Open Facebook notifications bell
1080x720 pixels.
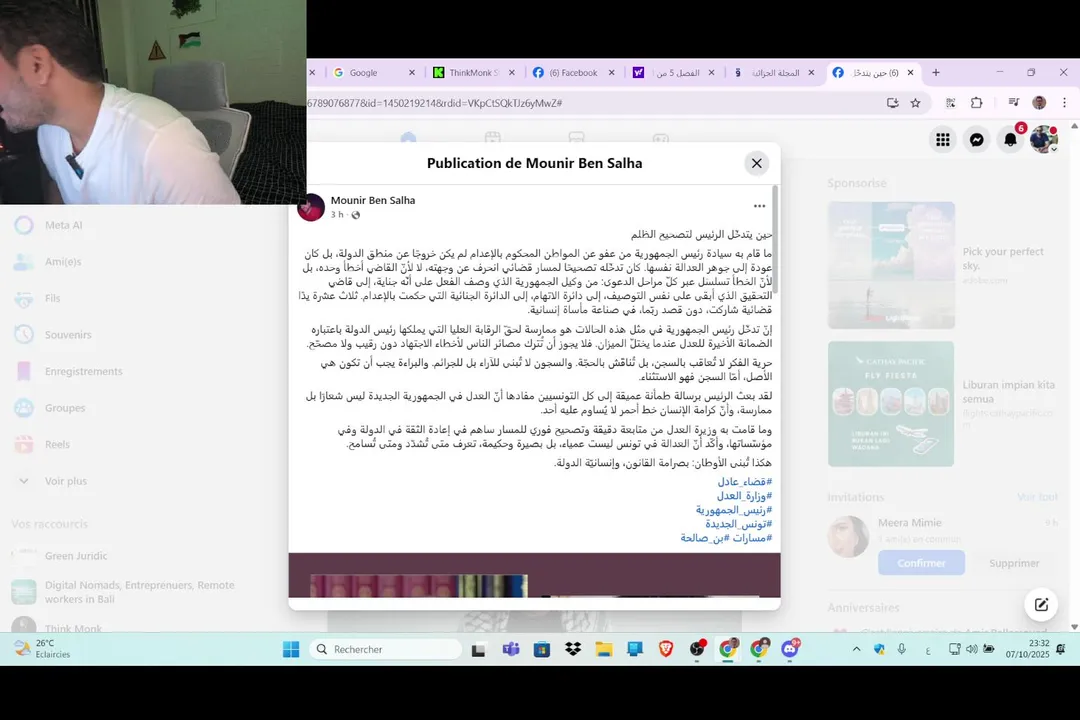1010,140
